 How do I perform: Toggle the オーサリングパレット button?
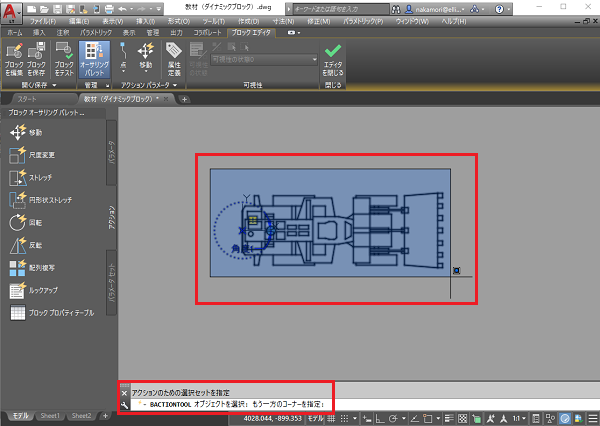click(x=95, y=59)
